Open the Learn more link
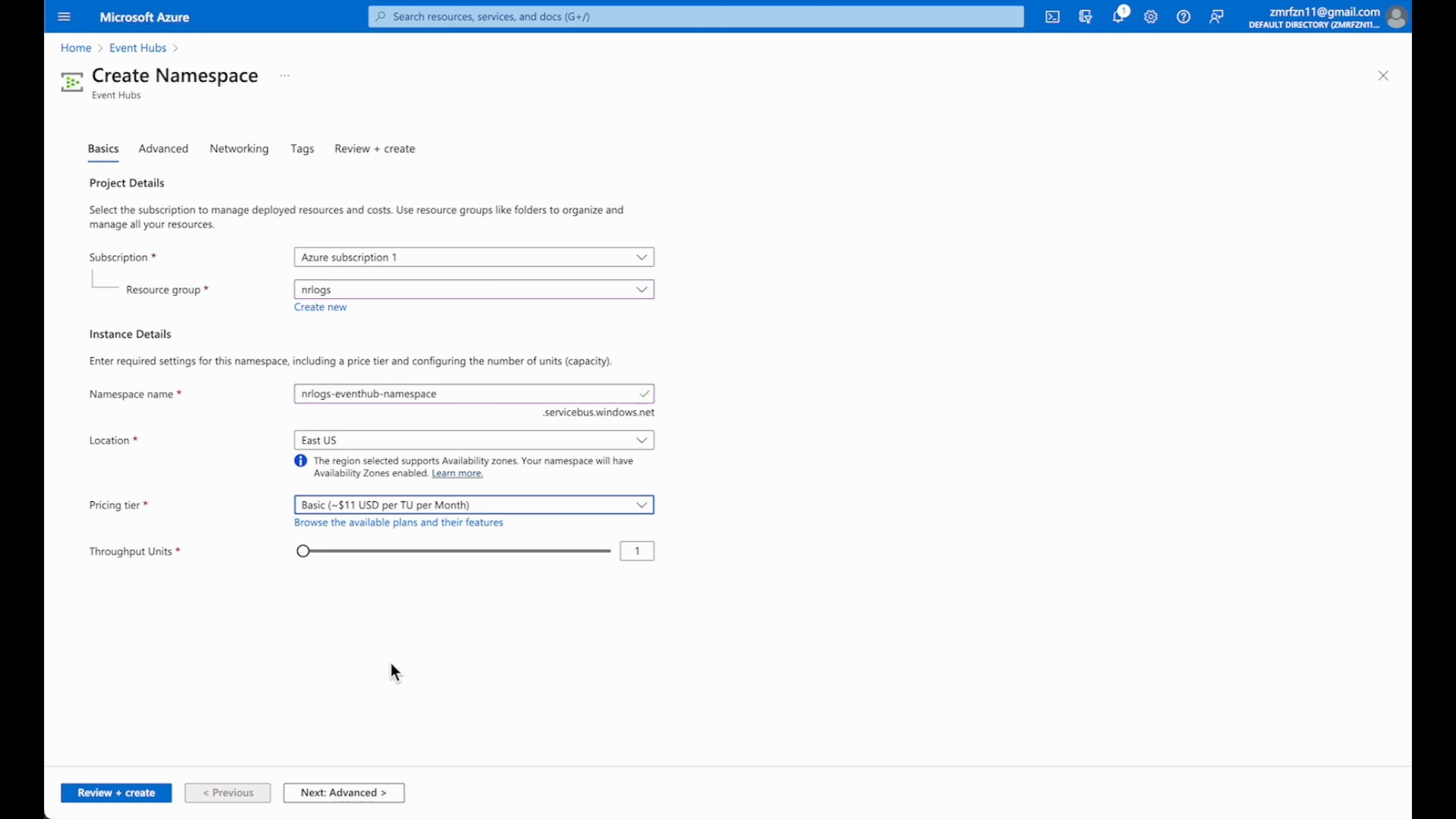The height and width of the screenshot is (819, 1456). (457, 474)
